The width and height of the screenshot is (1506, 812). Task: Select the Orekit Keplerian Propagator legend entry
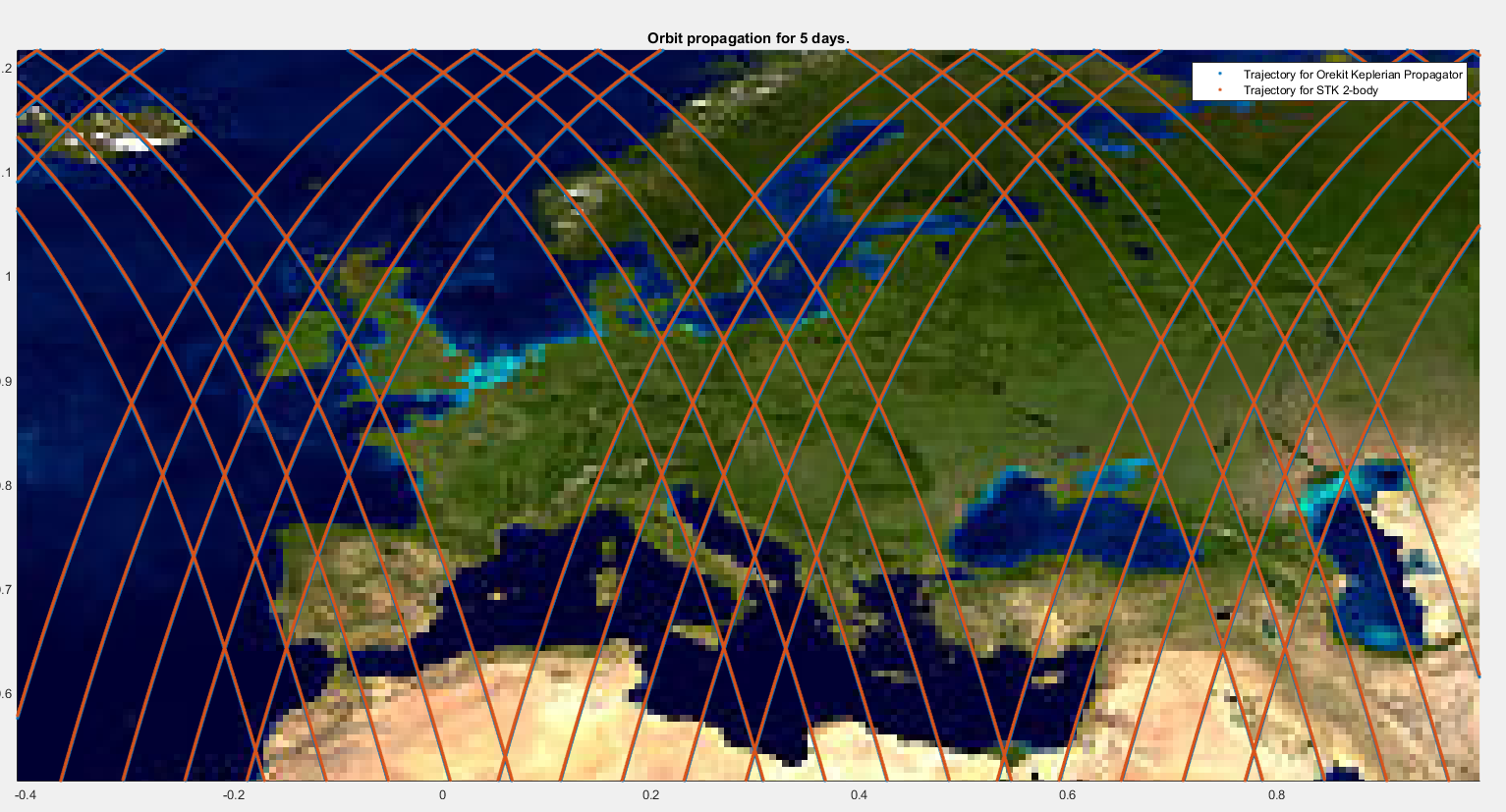[1352, 75]
